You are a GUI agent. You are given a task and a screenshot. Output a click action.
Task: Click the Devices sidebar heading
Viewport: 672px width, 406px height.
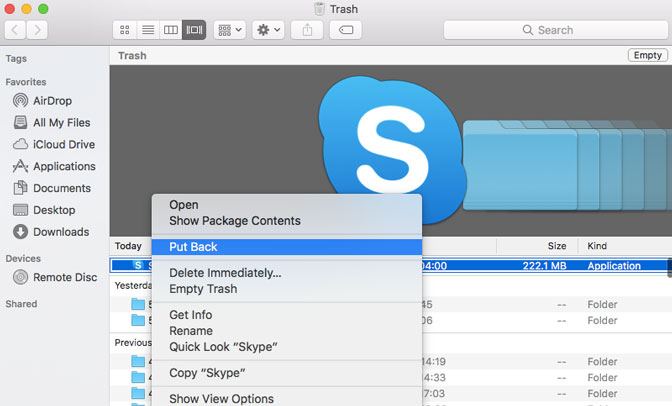(x=23, y=259)
